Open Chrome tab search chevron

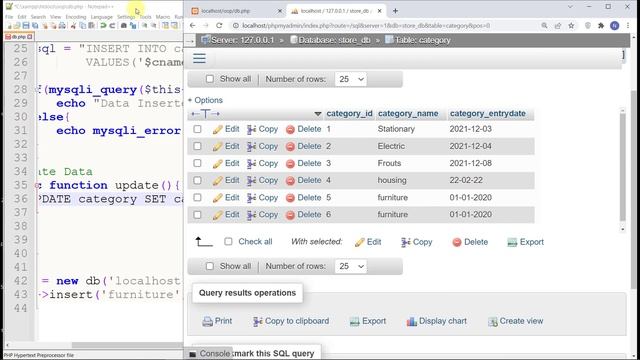pos(570,7)
